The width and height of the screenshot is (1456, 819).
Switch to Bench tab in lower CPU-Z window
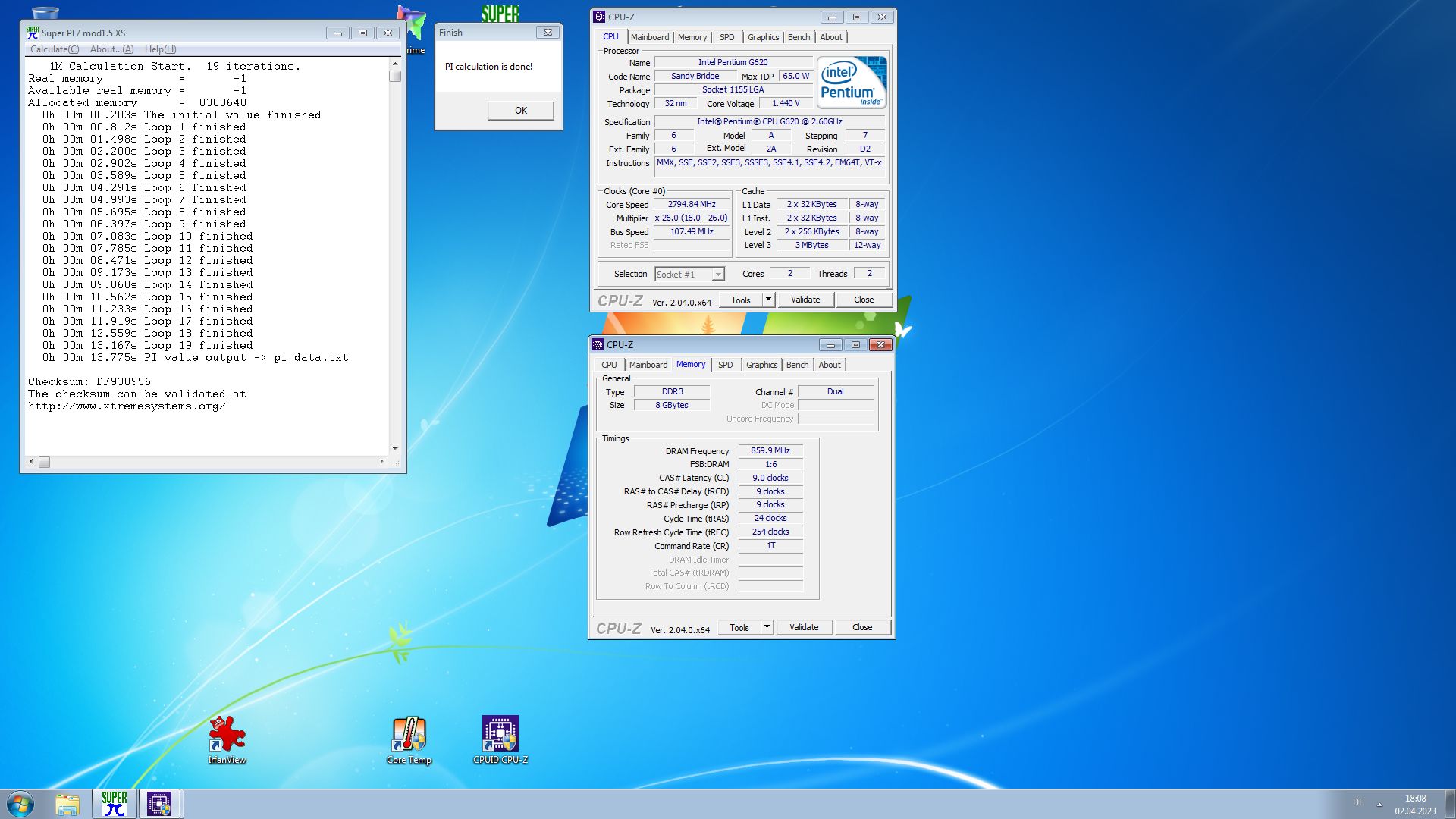[797, 365]
